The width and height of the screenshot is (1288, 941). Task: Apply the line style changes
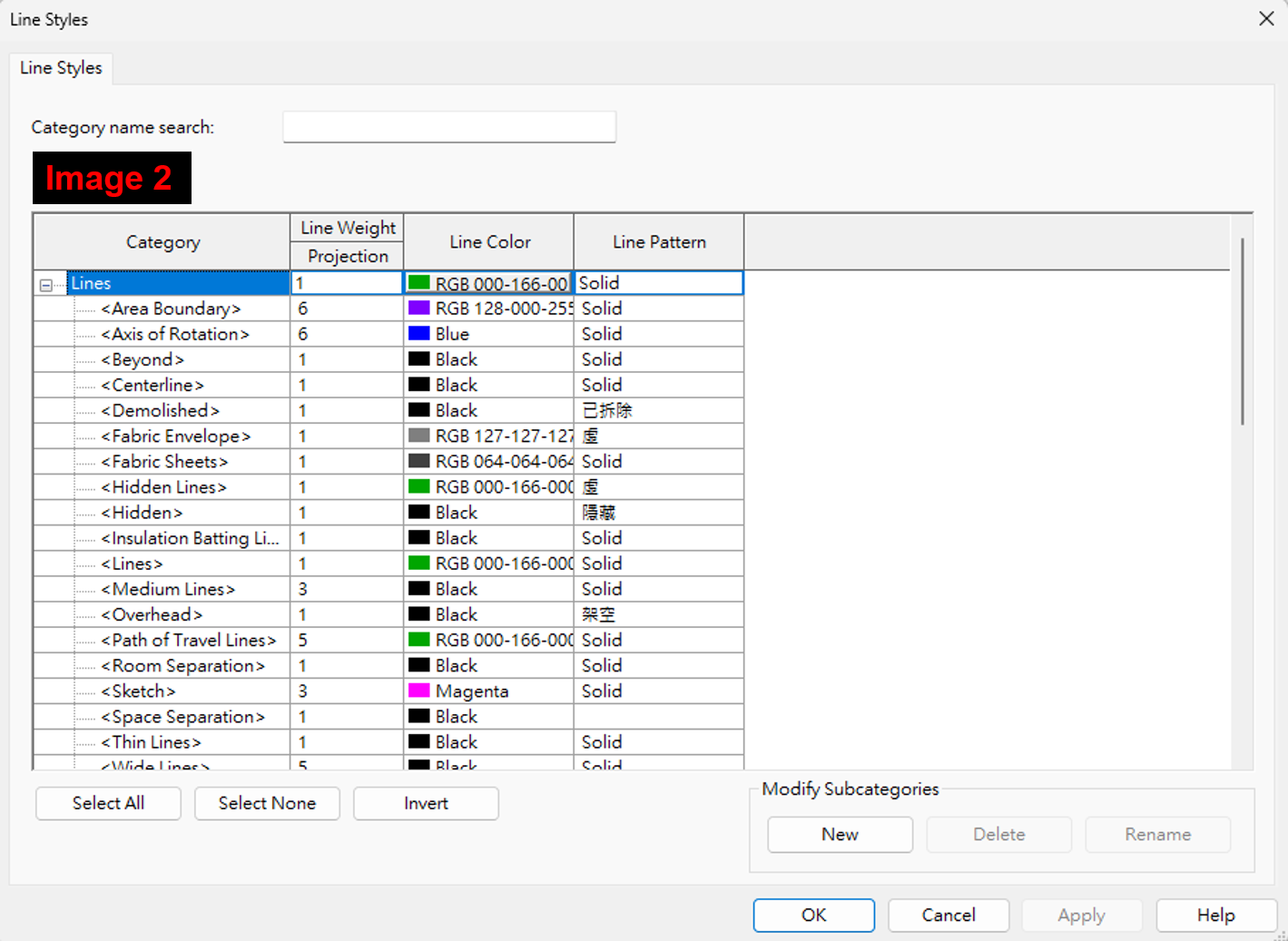(x=1081, y=915)
